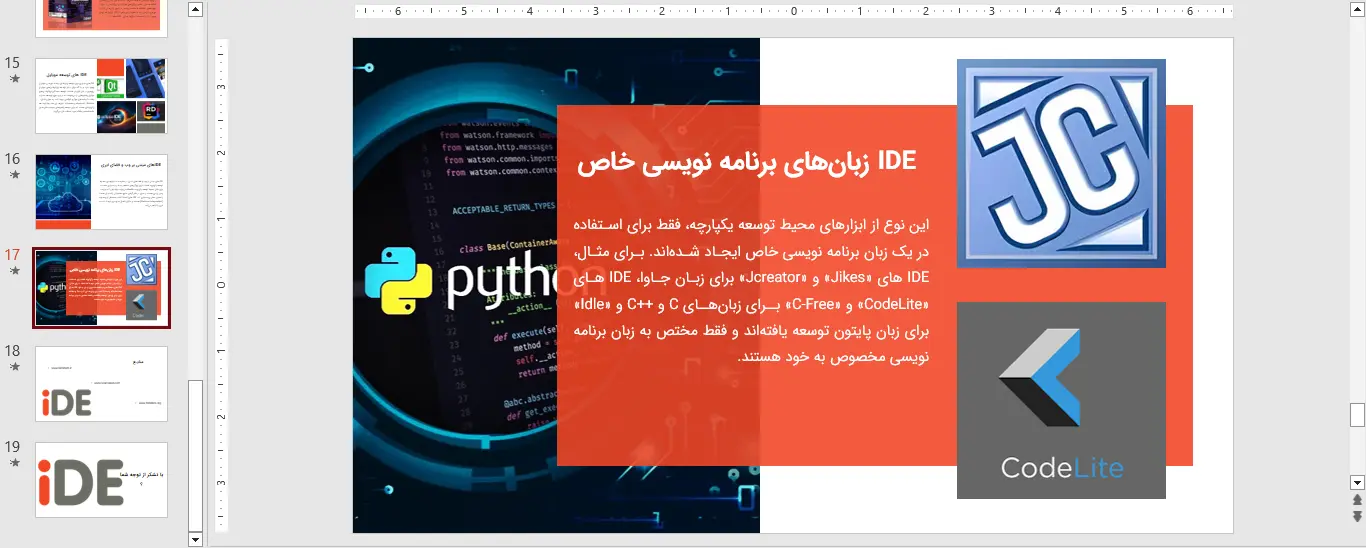Click the Persian body paragraph on slide
The height and width of the screenshot is (548, 1366).
(753, 289)
